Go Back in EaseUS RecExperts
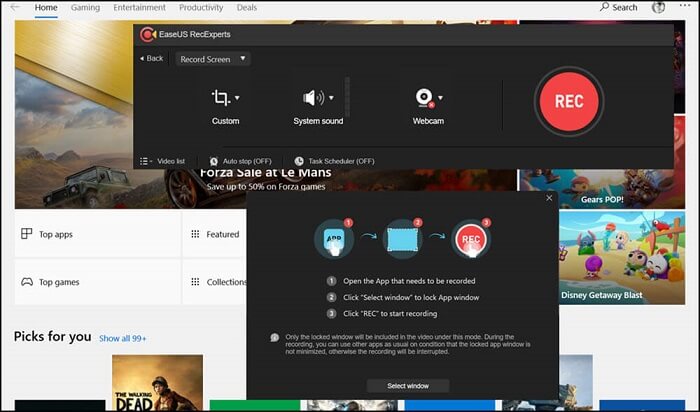This screenshot has height=412, width=700. point(151,58)
